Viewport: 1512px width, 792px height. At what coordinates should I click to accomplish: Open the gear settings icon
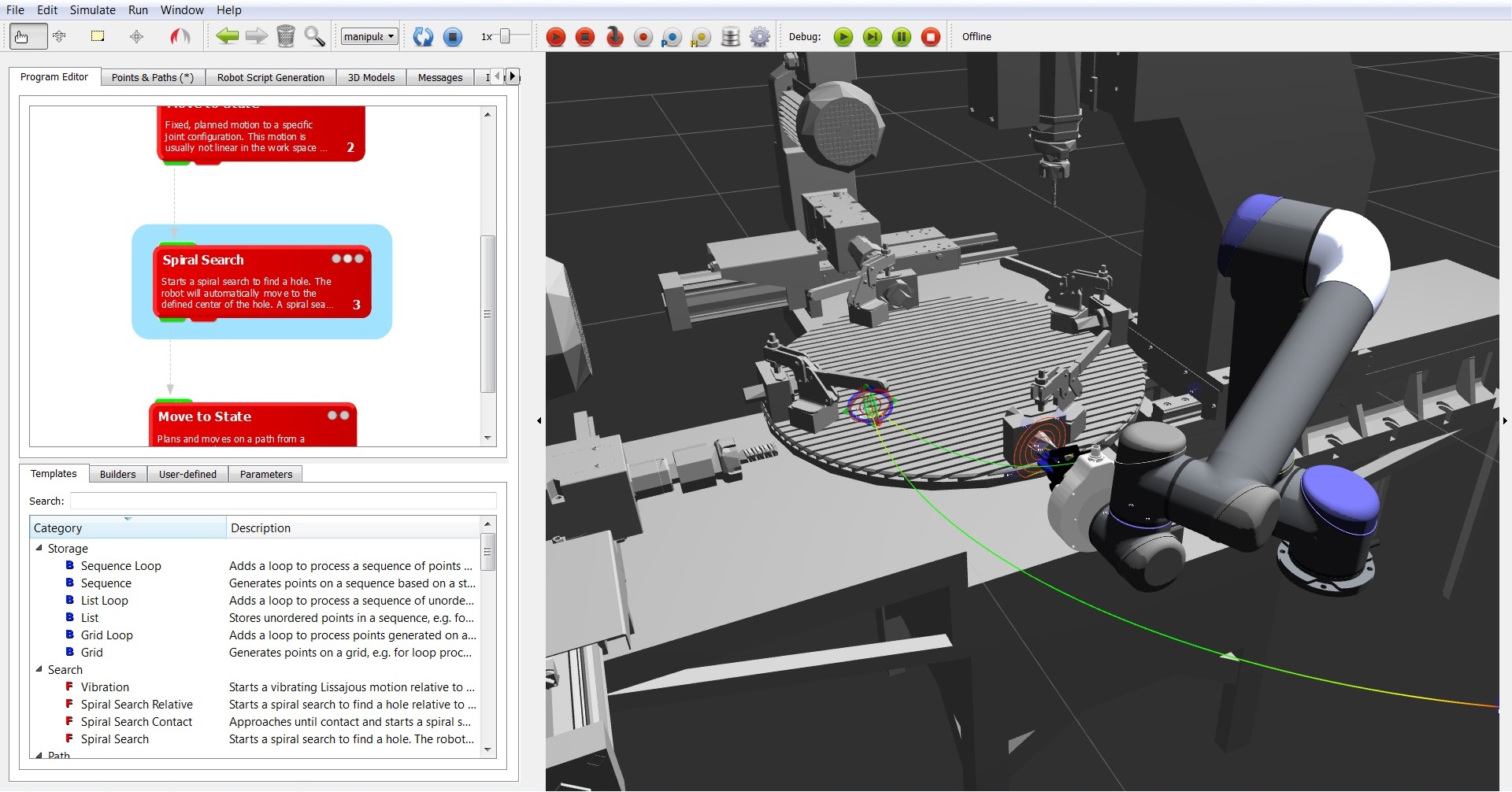759,37
